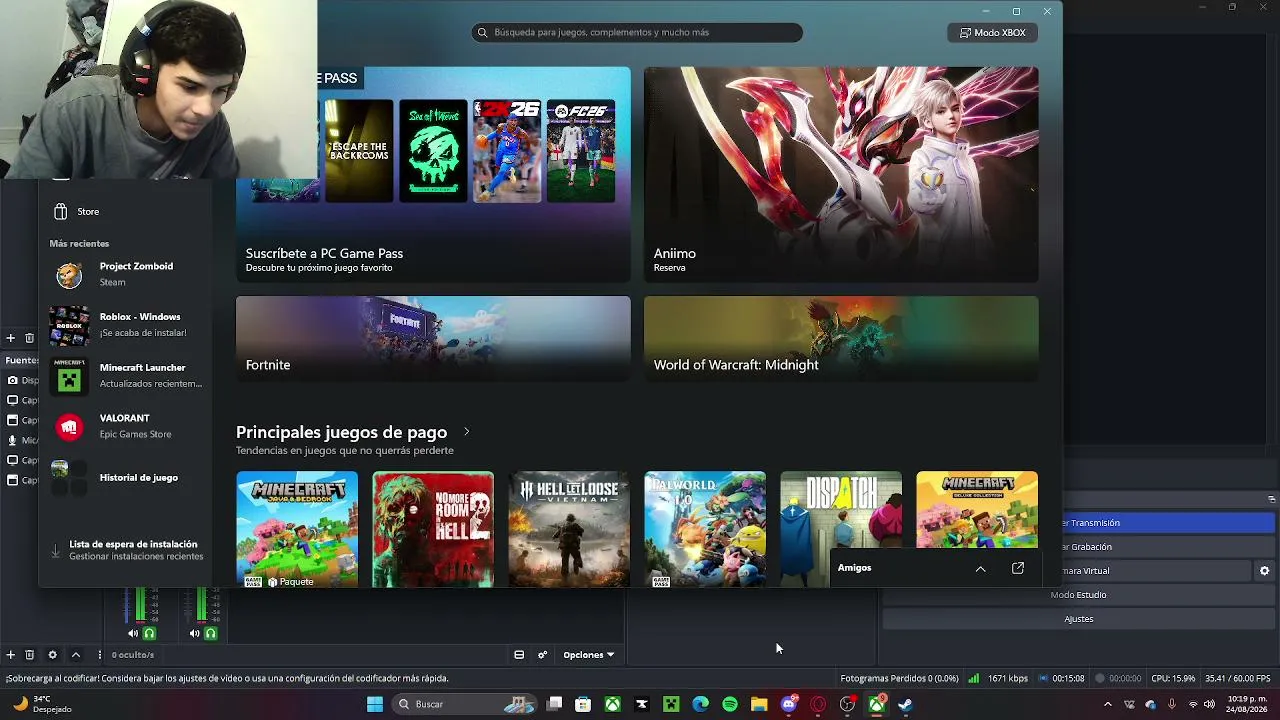
Task: Open OBS Ajustes
Action: [x=1078, y=619]
